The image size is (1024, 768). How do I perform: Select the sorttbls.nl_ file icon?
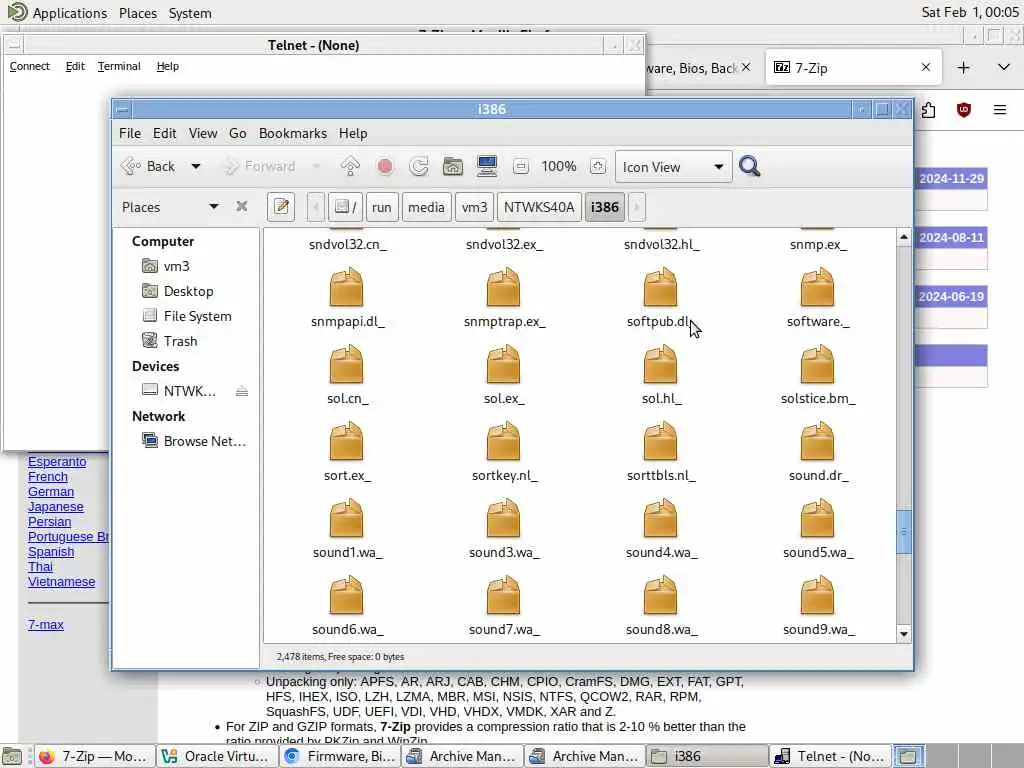(x=660, y=441)
